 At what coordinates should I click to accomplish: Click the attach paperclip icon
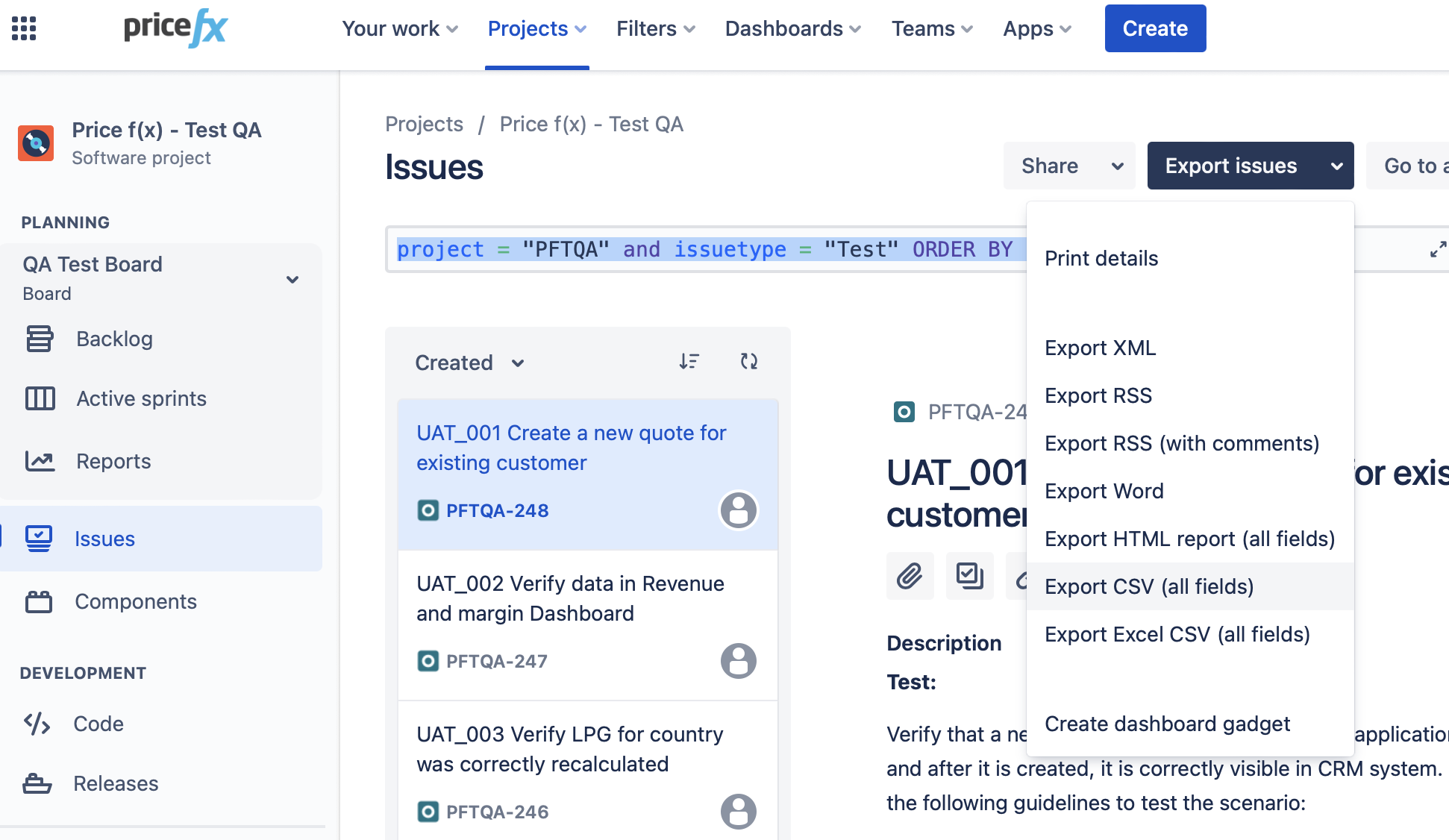(910, 576)
